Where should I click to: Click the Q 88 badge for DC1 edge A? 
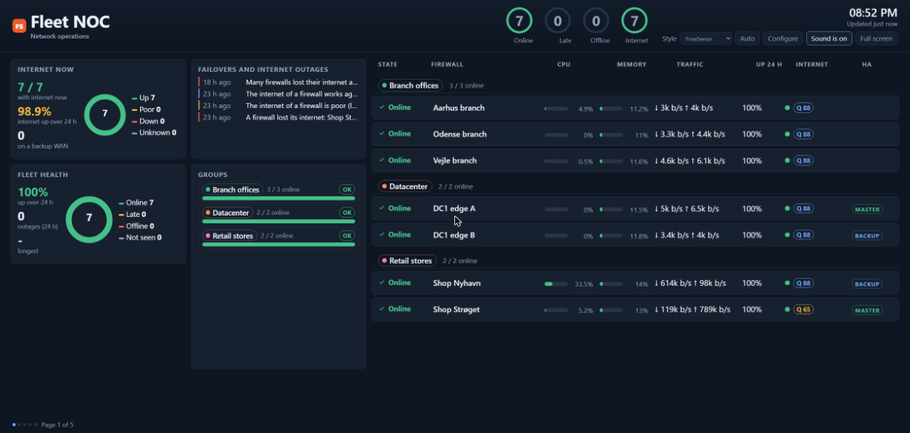coord(803,208)
